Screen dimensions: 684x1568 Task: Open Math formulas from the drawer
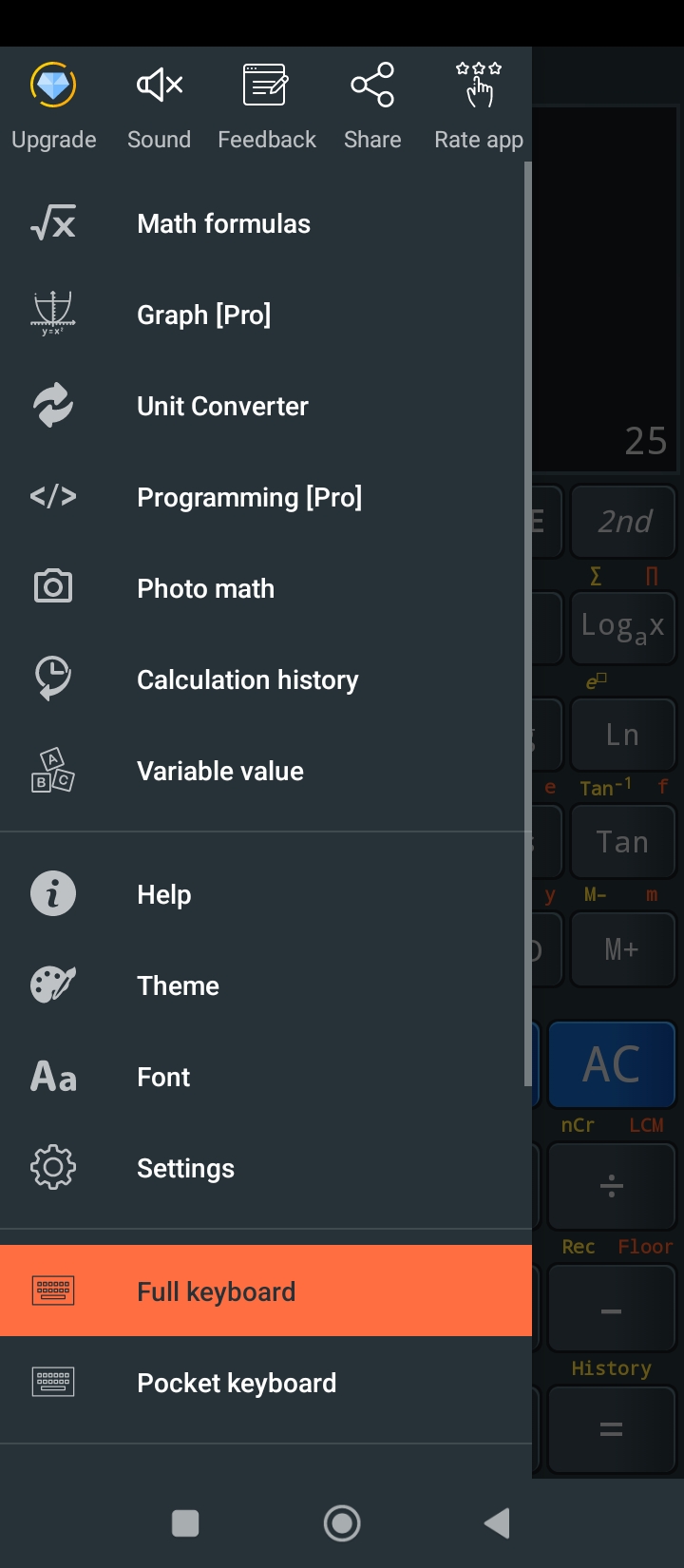[x=266, y=224]
